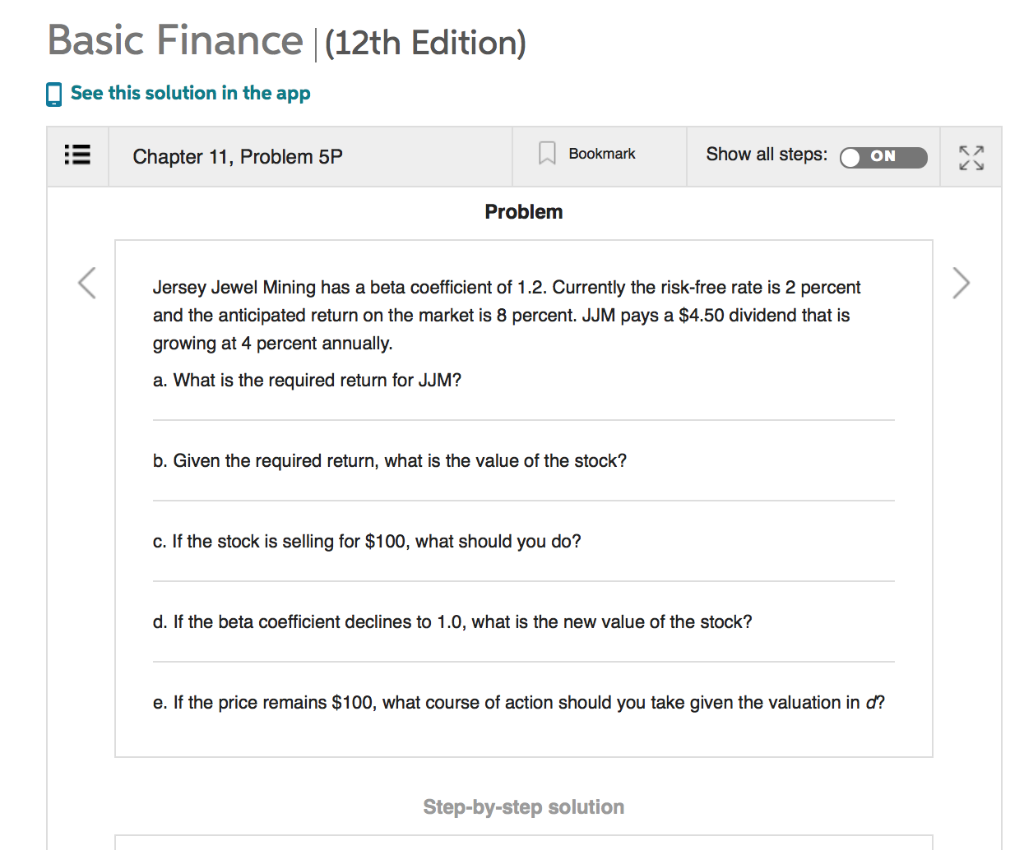
Task: Click the ON toggle knob
Action: pos(849,157)
